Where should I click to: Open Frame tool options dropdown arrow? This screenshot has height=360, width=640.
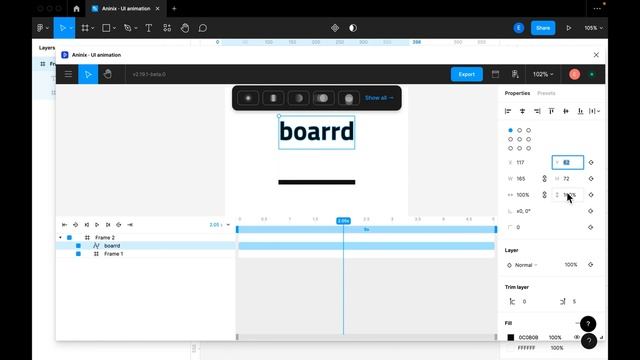pos(93,28)
